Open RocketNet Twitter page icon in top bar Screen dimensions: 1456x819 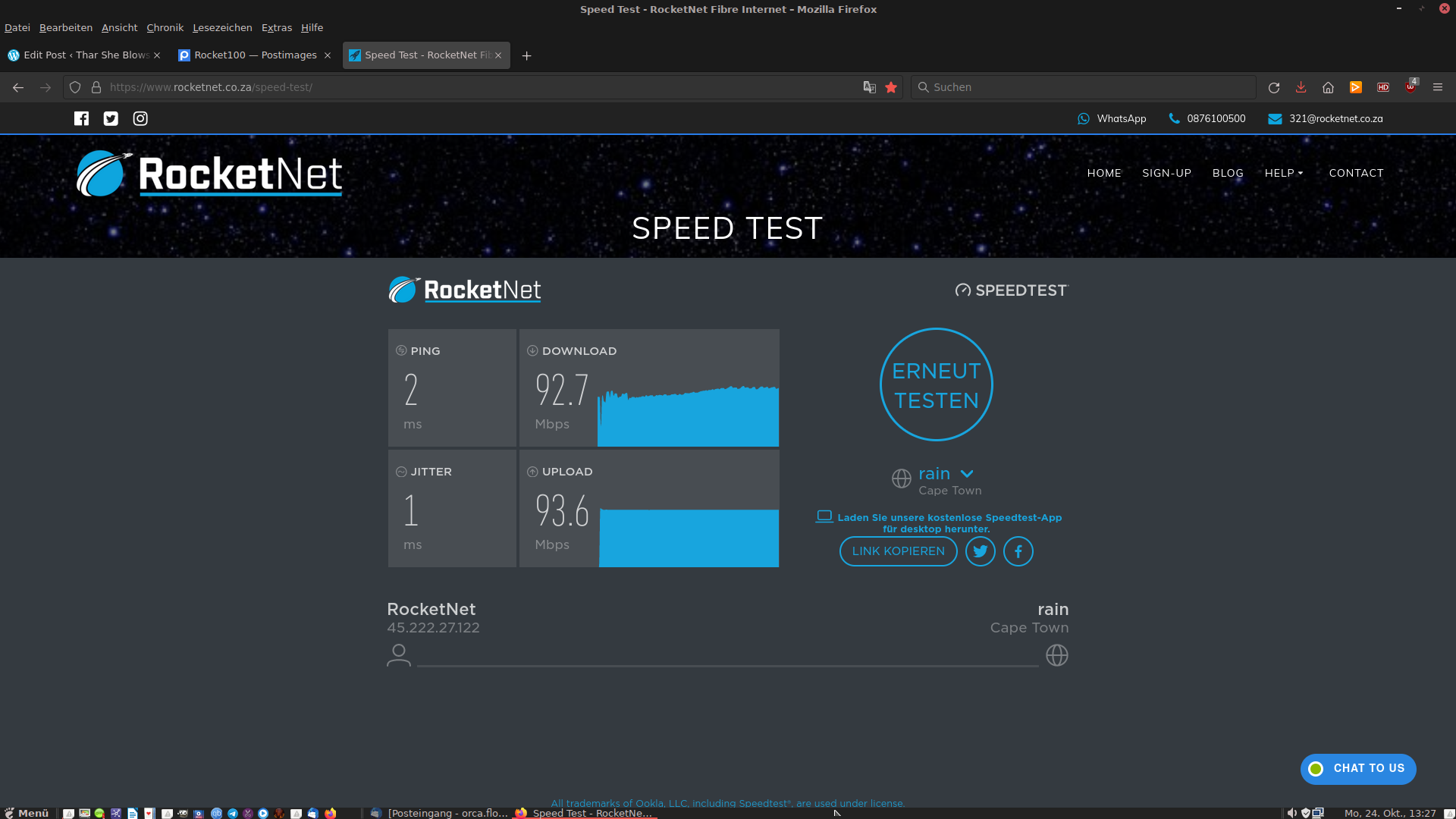pyautogui.click(x=111, y=118)
